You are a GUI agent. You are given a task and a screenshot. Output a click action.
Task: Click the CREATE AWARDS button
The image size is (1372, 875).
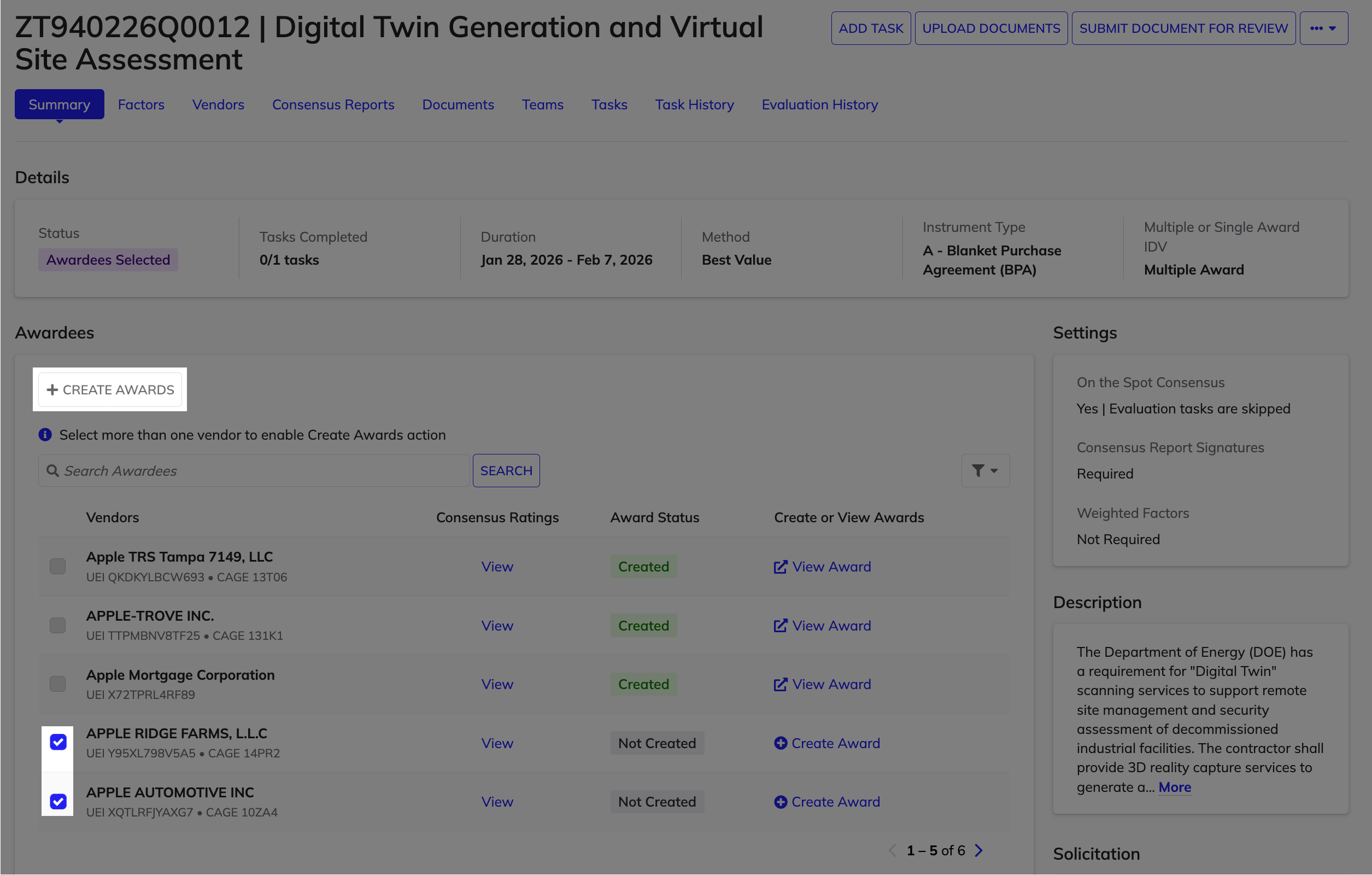[x=110, y=390]
